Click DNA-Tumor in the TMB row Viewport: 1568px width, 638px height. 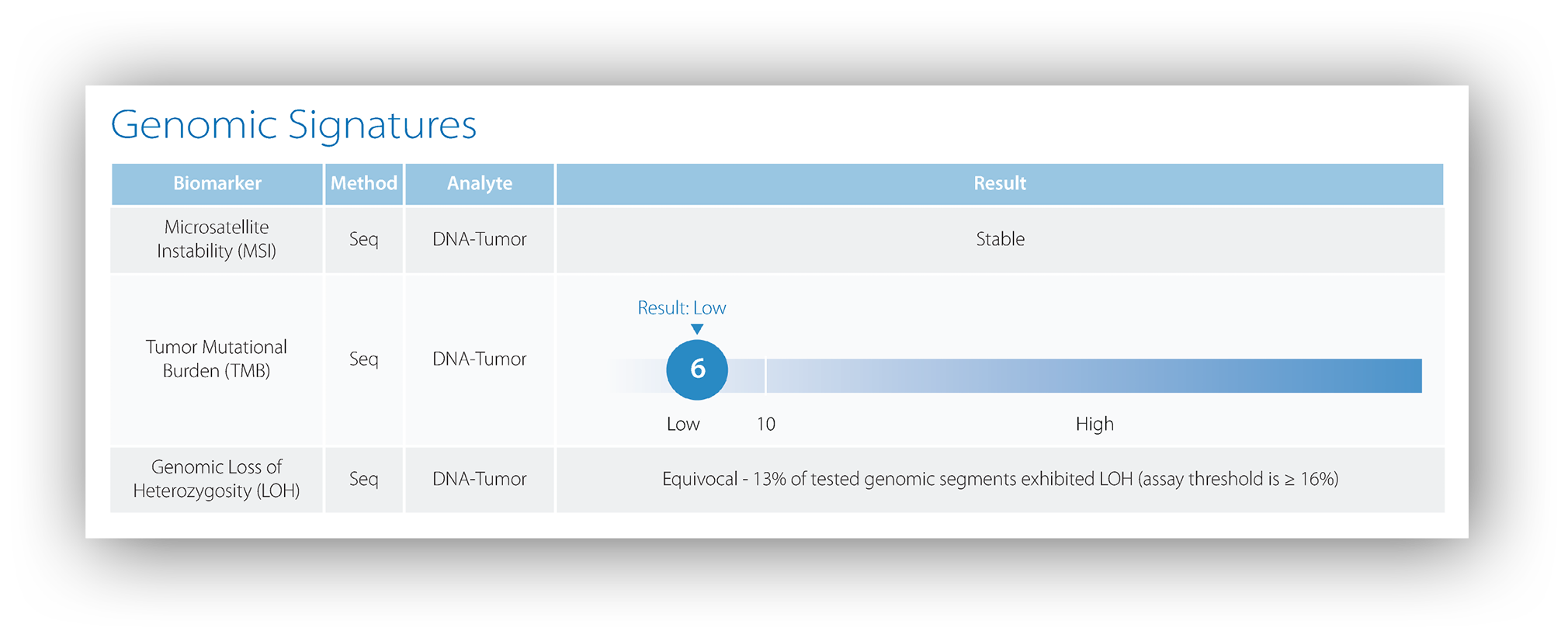pyautogui.click(x=479, y=359)
